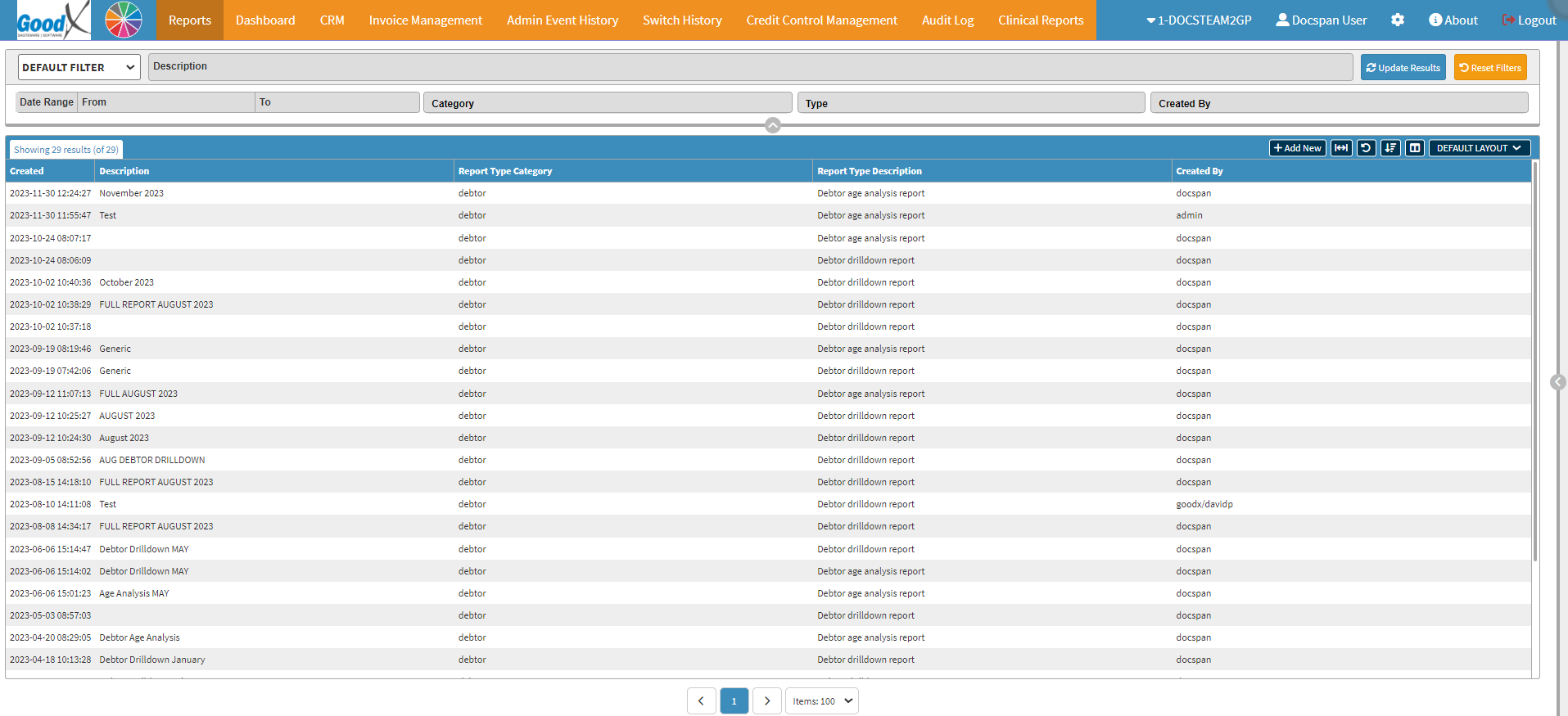Change the Items per page dropdown
Image resolution: width=1568 pixels, height=716 pixels.
[821, 701]
